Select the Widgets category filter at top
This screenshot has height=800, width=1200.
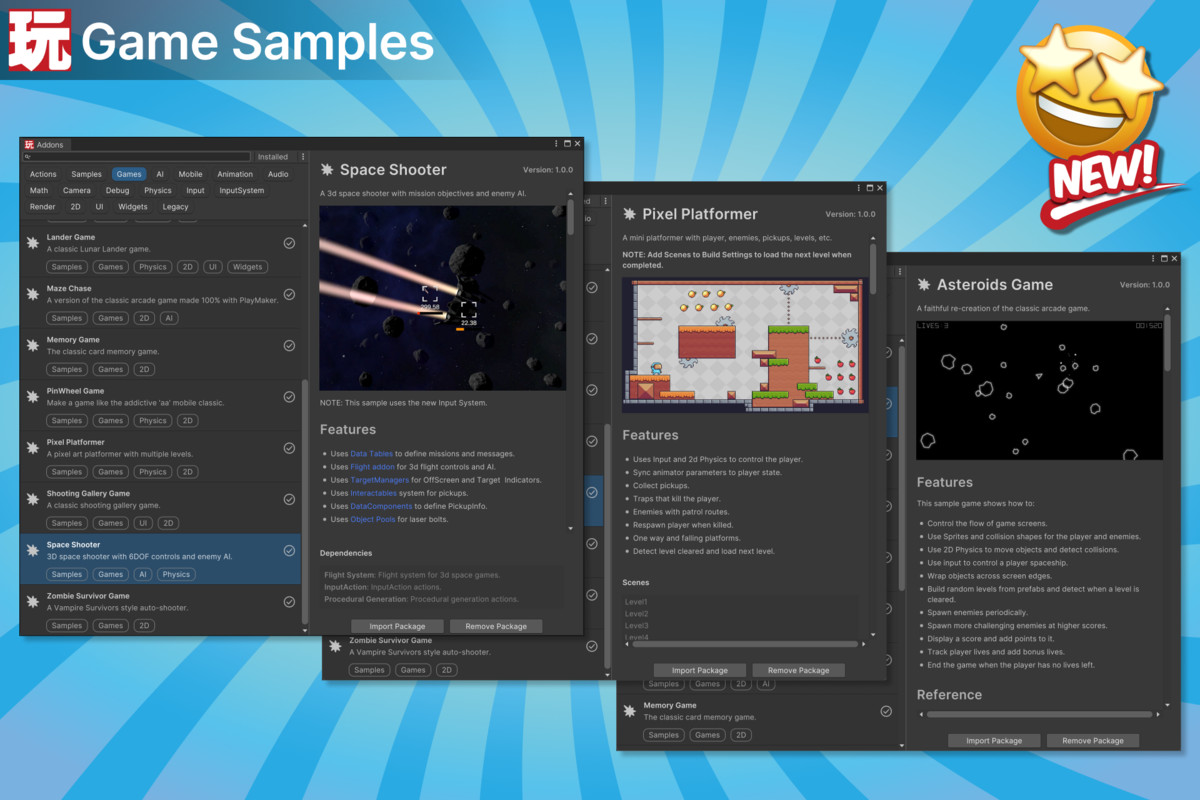133,207
